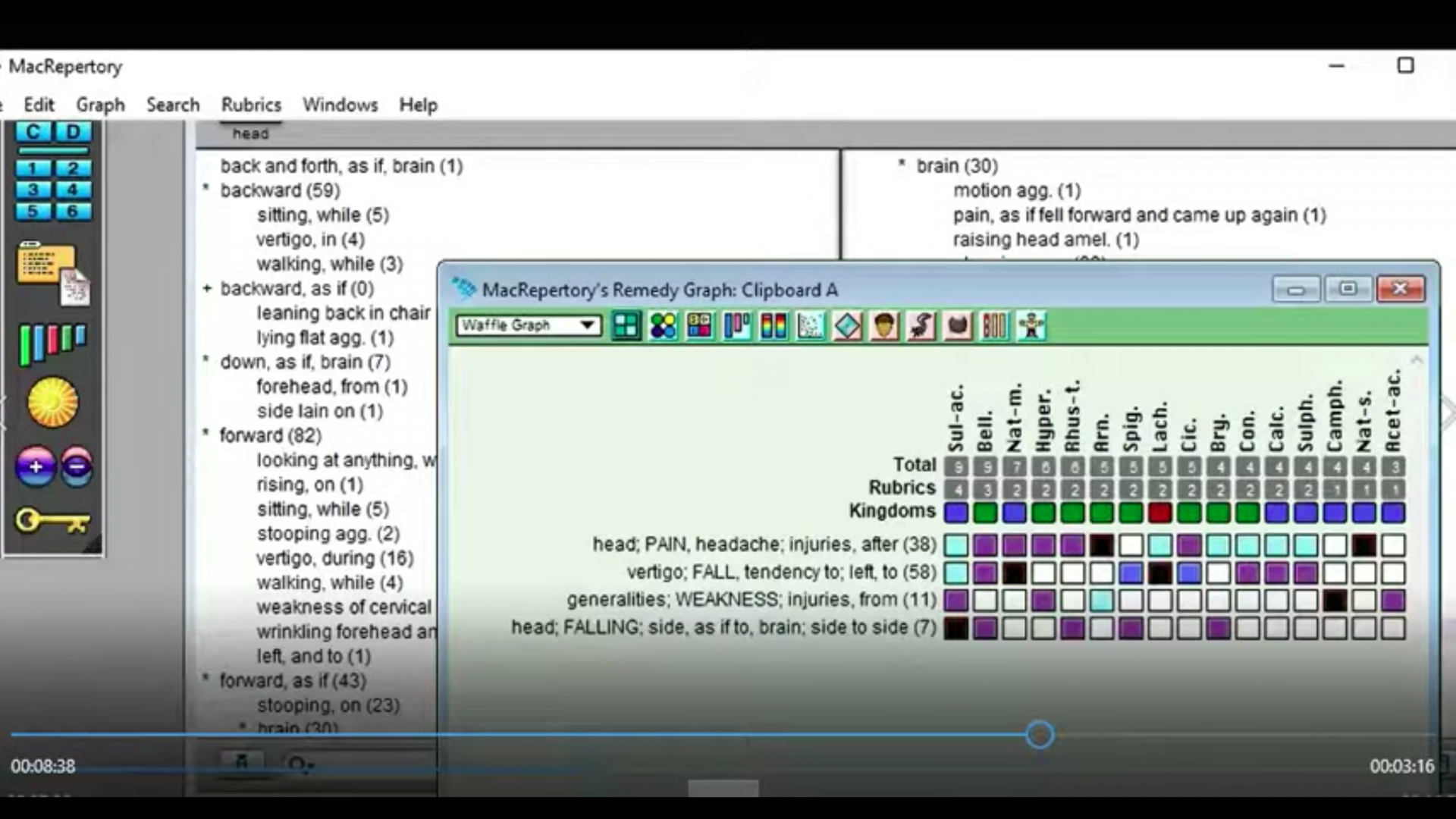Viewport: 1456px width, 819px height.
Task: Expand the 'backward, as if (0)' plus marker
Action: (x=206, y=288)
